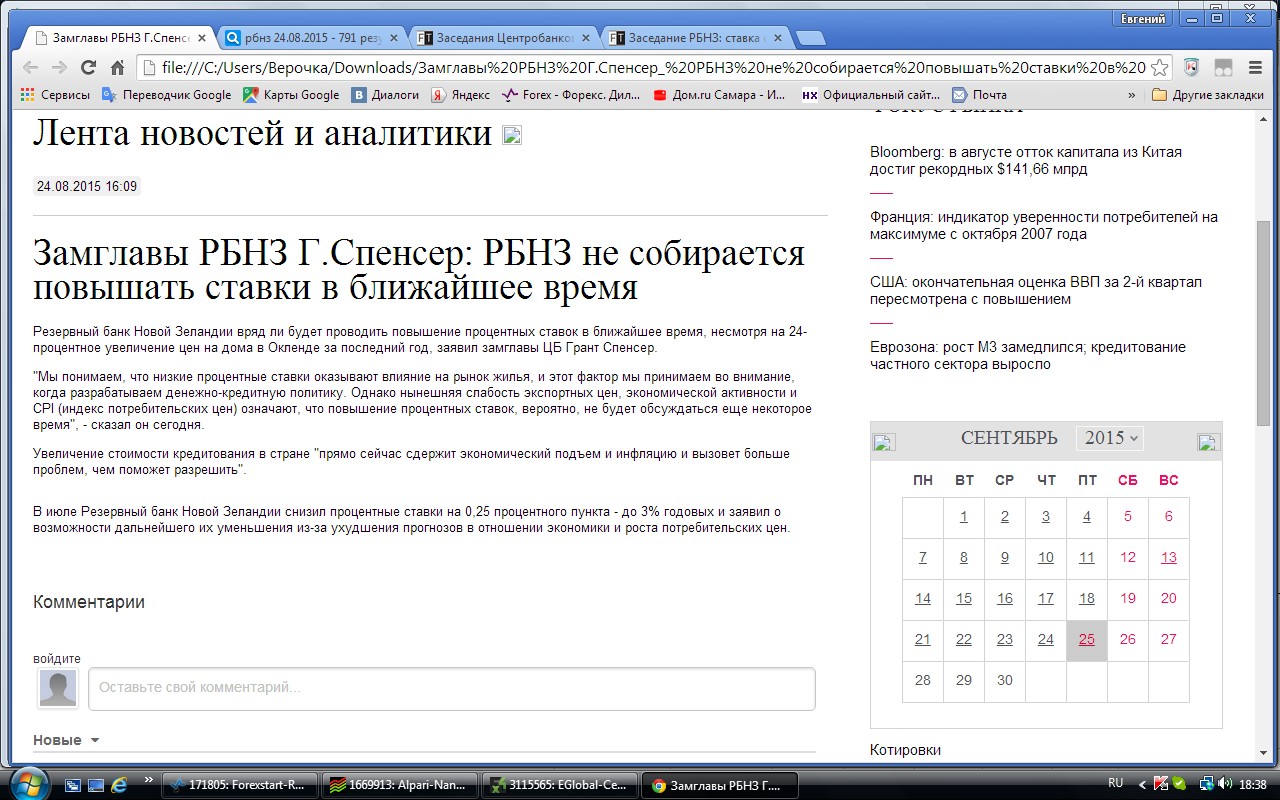Open the Forex - Форекс bookmark

click(x=572, y=95)
